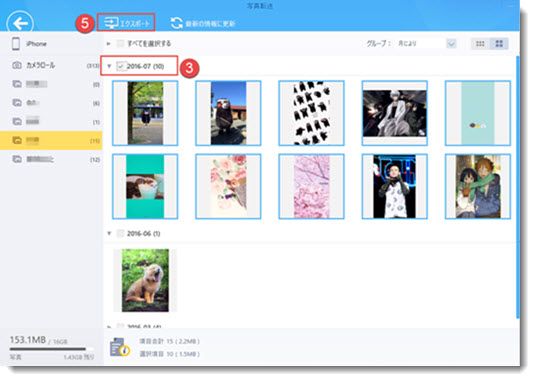Collapse the 2016-06 group
535x381 pixels.
[109, 233]
